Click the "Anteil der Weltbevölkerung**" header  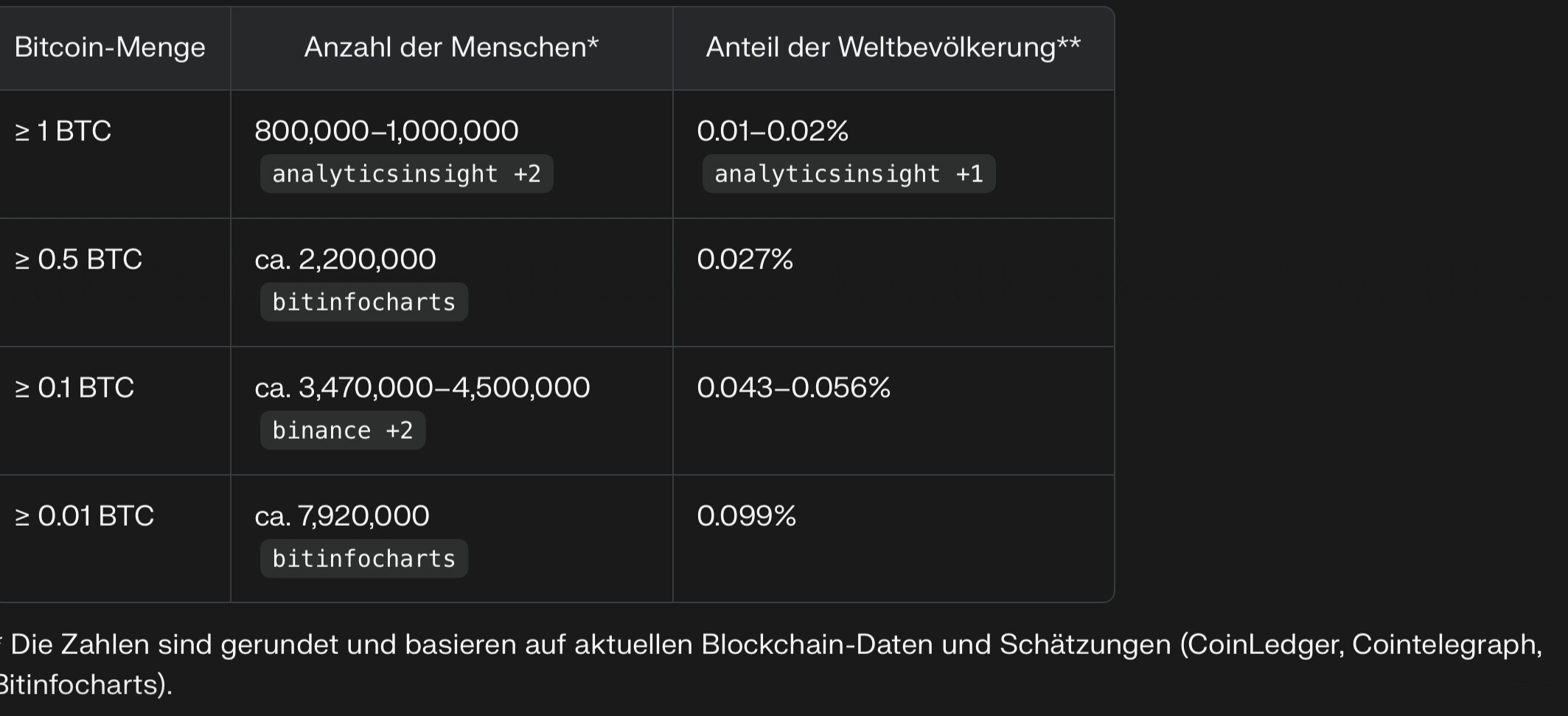pyautogui.click(x=893, y=48)
